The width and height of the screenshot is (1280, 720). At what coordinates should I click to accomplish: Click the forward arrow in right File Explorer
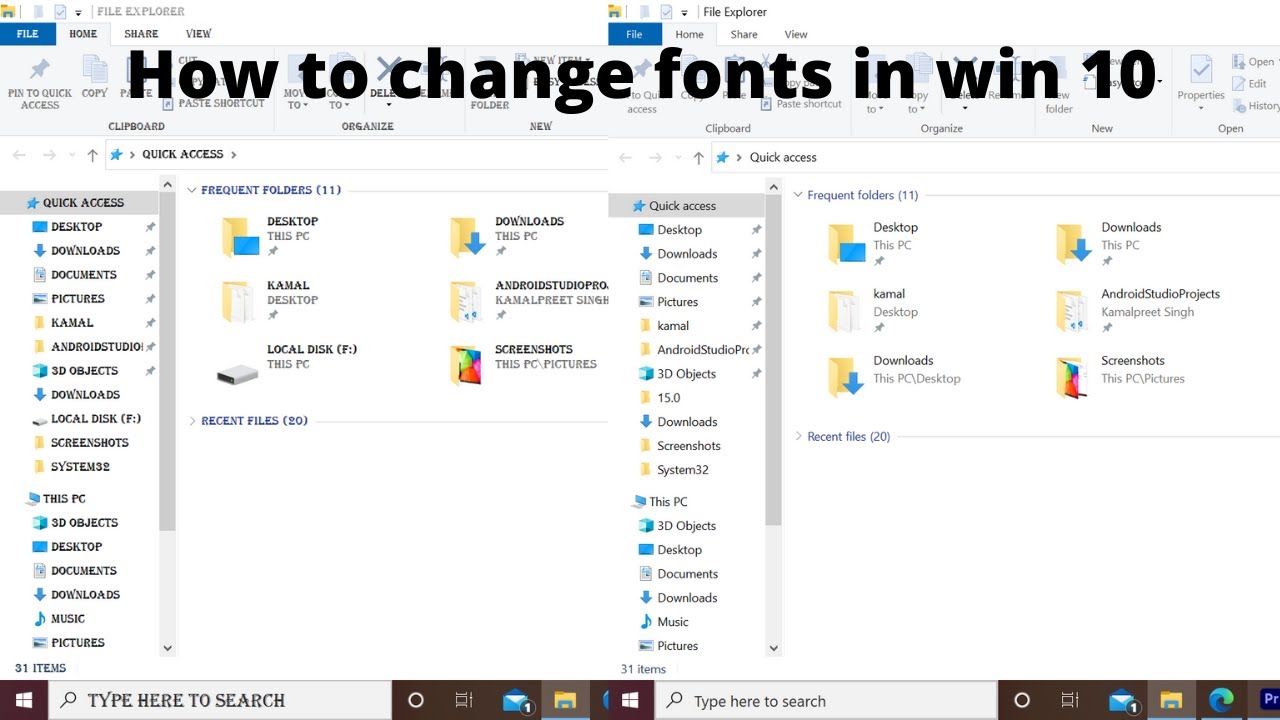(656, 158)
